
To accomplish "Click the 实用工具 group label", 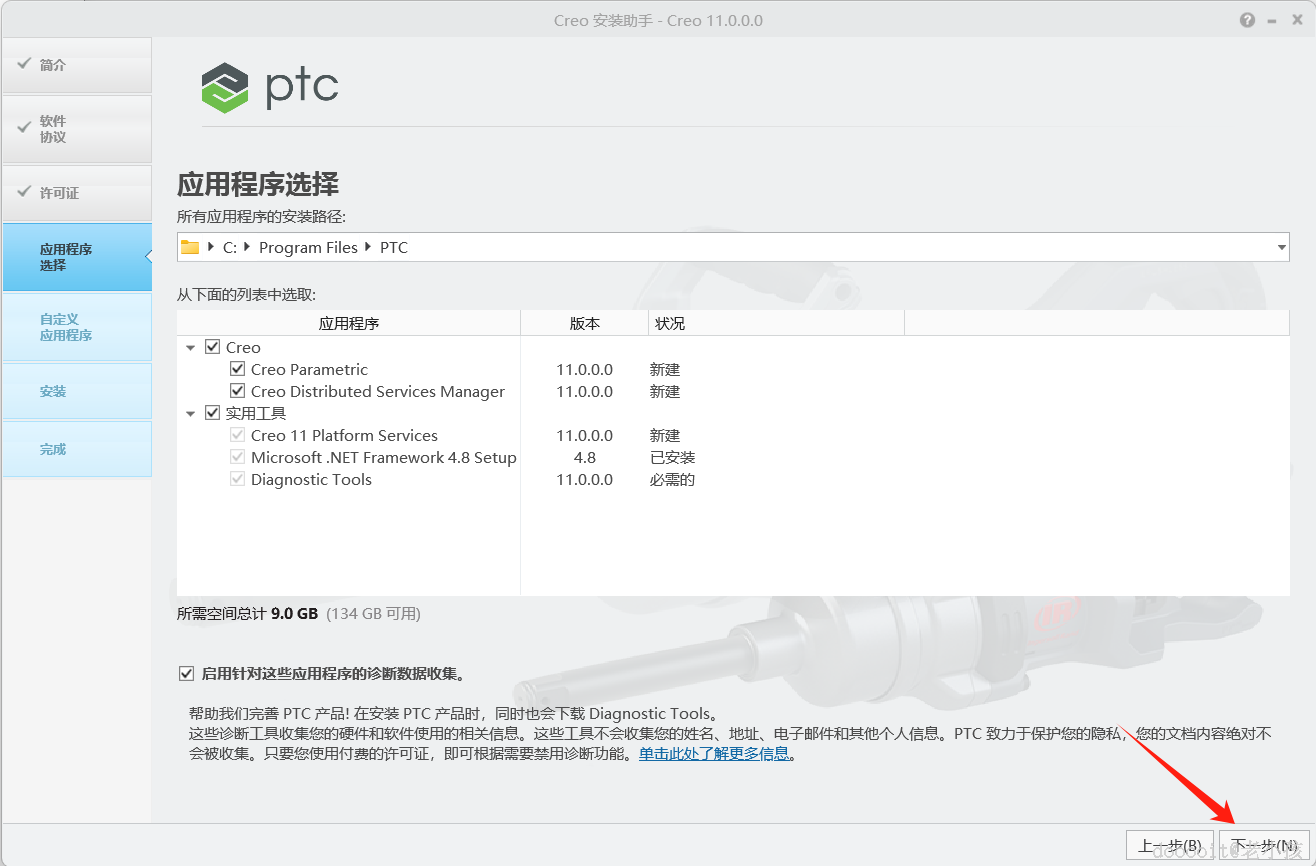I will [256, 413].
